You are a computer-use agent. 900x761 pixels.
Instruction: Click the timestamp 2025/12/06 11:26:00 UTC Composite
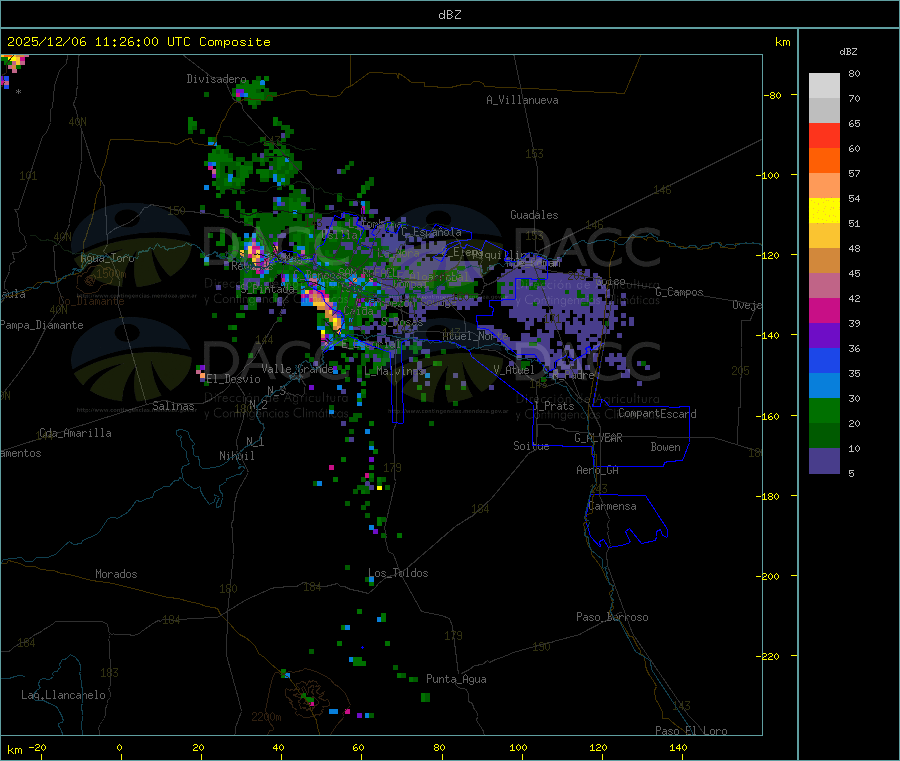[x=138, y=42]
